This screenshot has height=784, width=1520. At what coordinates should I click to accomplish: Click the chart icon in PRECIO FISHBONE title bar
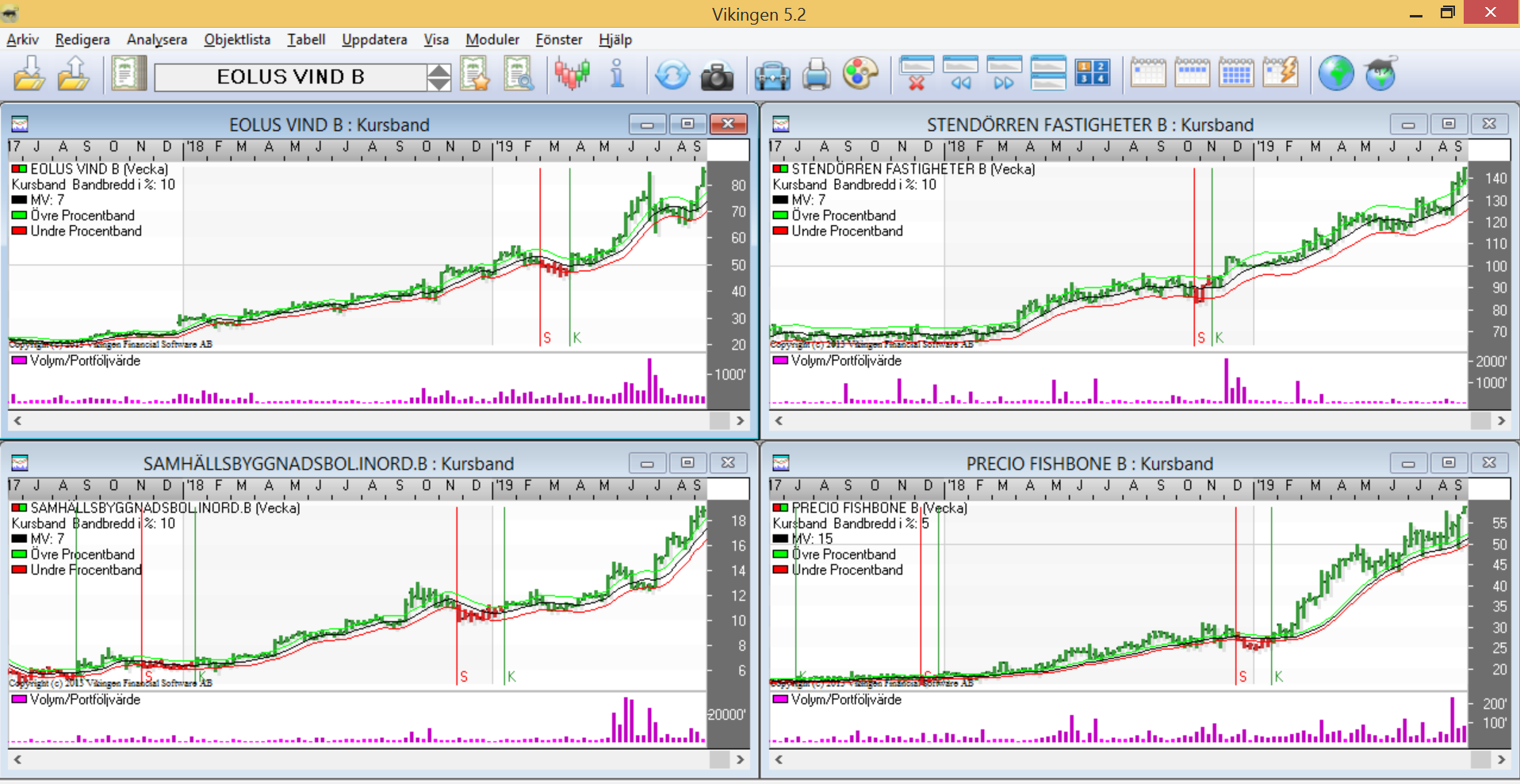781,463
